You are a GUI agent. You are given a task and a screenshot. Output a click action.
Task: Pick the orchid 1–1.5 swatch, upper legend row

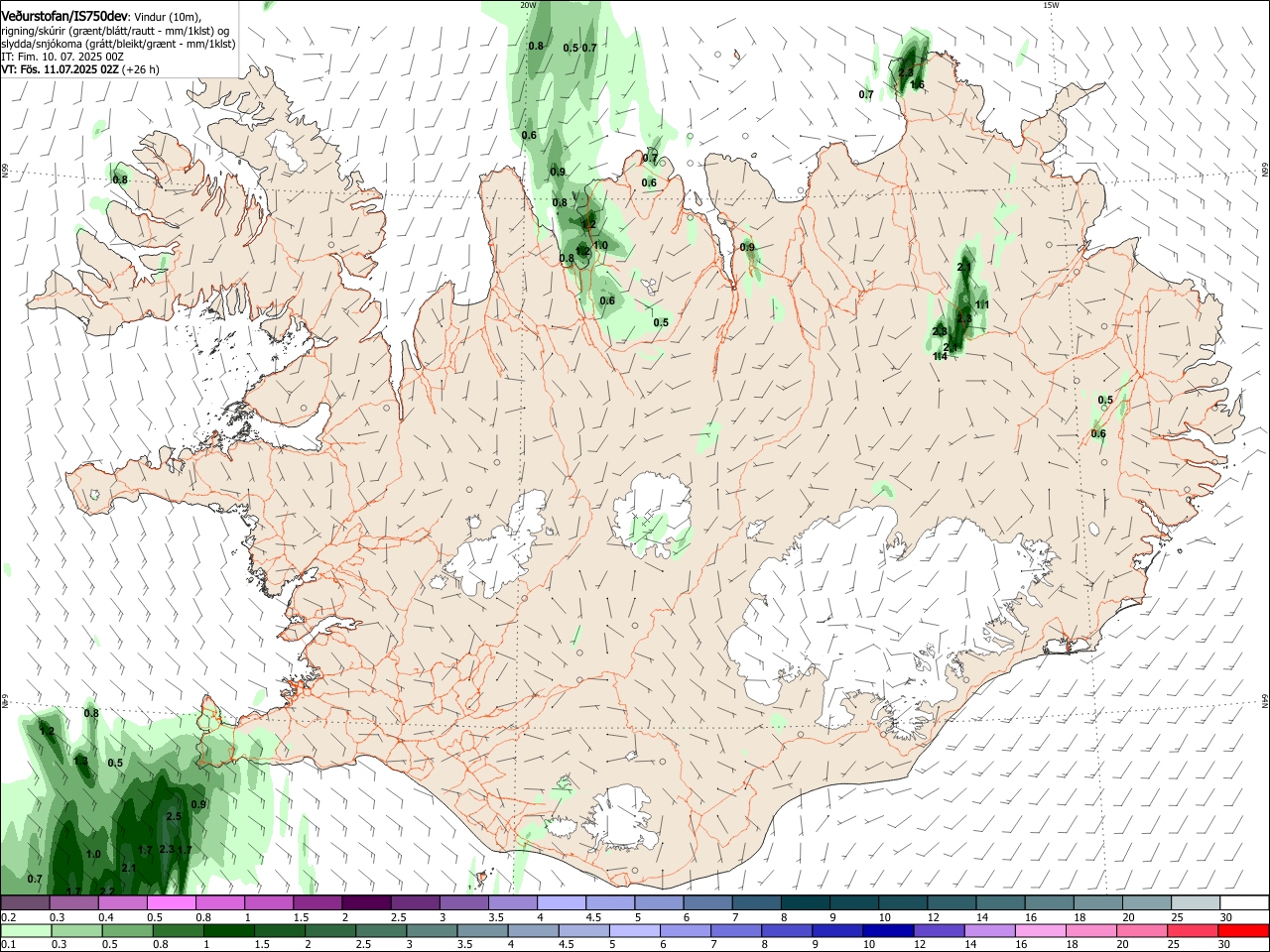[270, 902]
